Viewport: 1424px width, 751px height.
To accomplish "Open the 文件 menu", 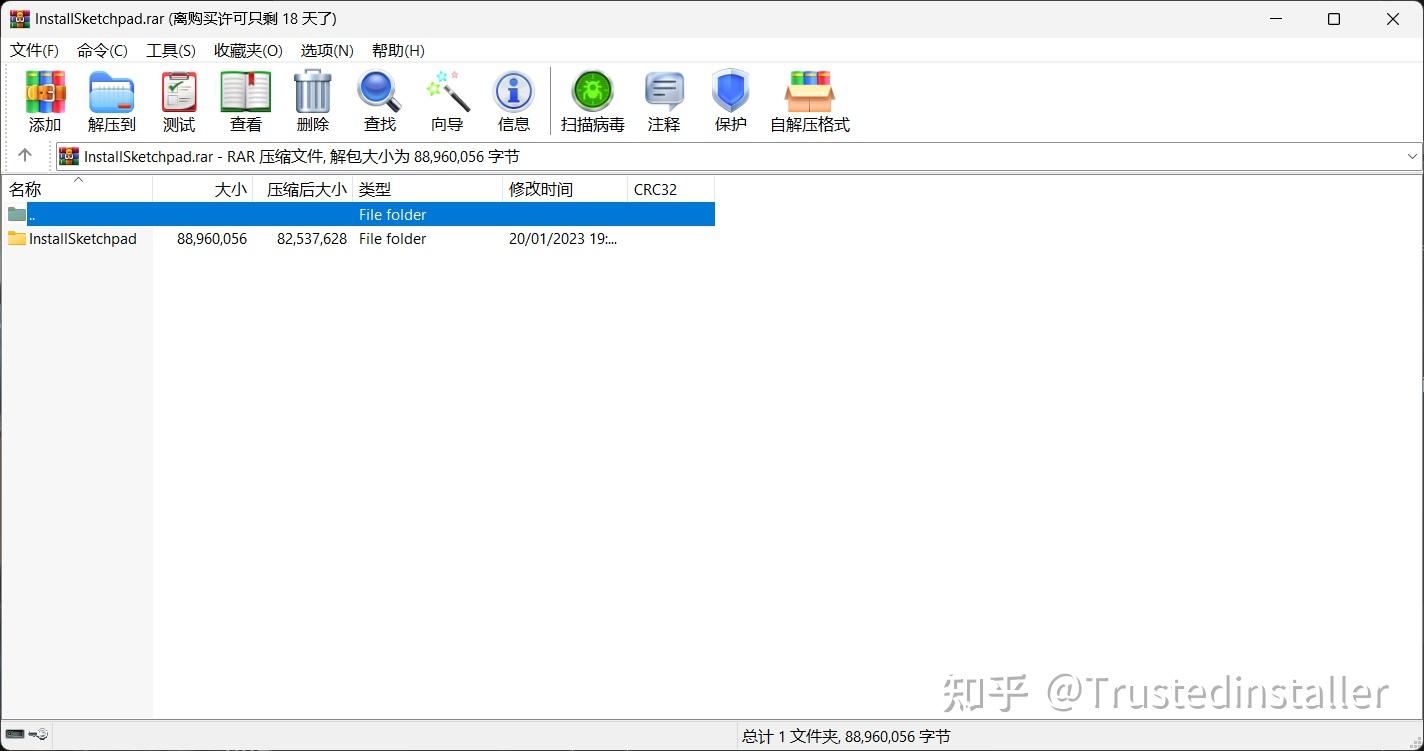I will click(34, 50).
